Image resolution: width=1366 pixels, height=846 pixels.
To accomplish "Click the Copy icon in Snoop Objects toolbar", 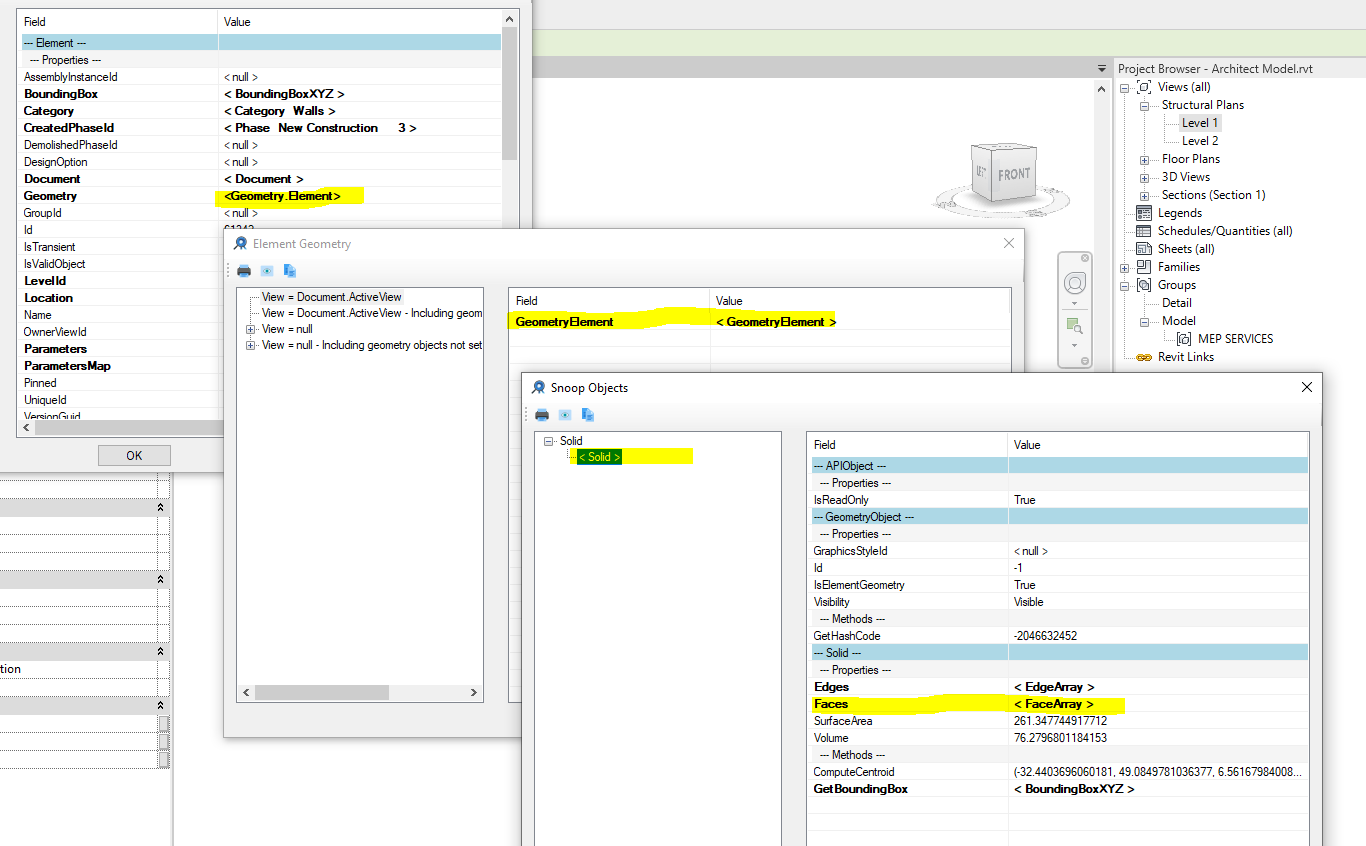I will pyautogui.click(x=590, y=414).
